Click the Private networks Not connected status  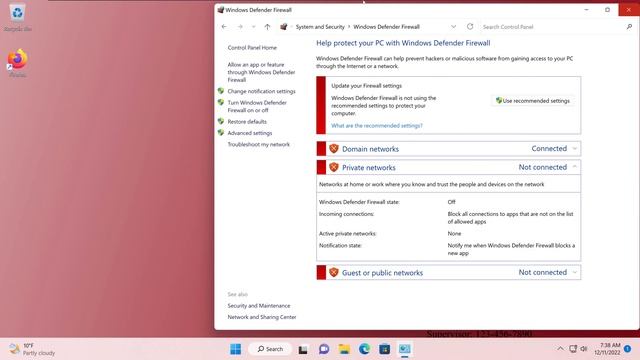tap(542, 167)
